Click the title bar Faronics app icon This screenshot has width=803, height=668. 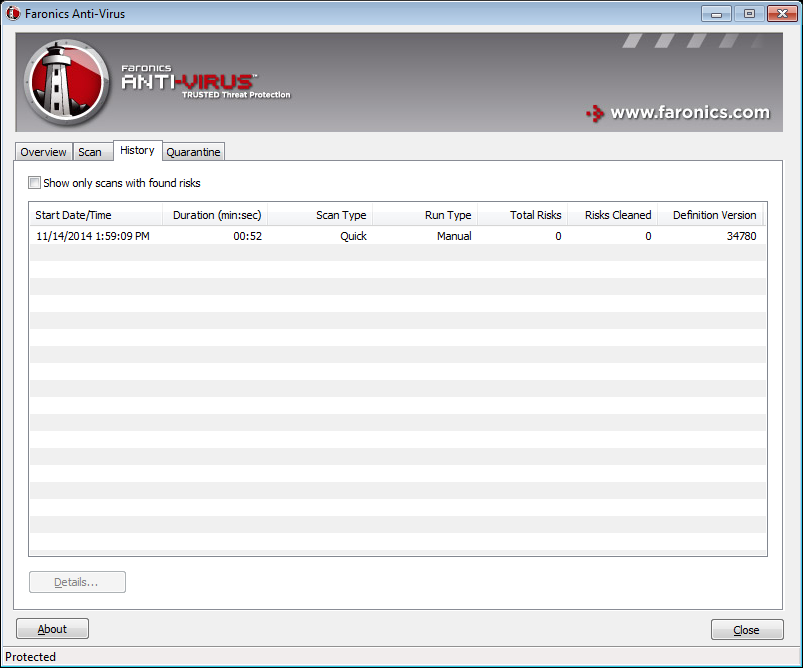[x=14, y=14]
